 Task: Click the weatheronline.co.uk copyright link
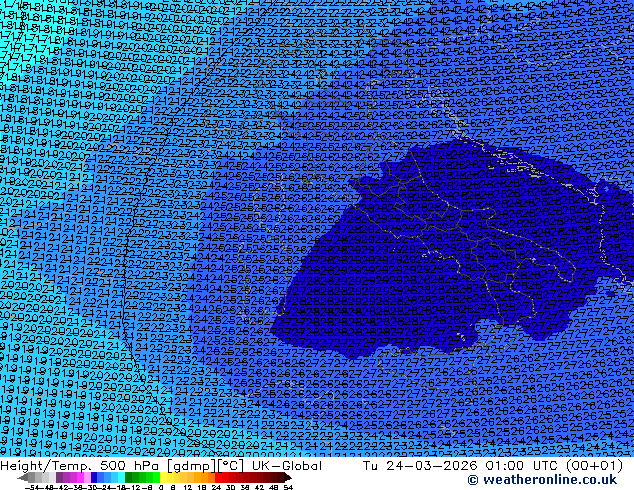click(542, 480)
